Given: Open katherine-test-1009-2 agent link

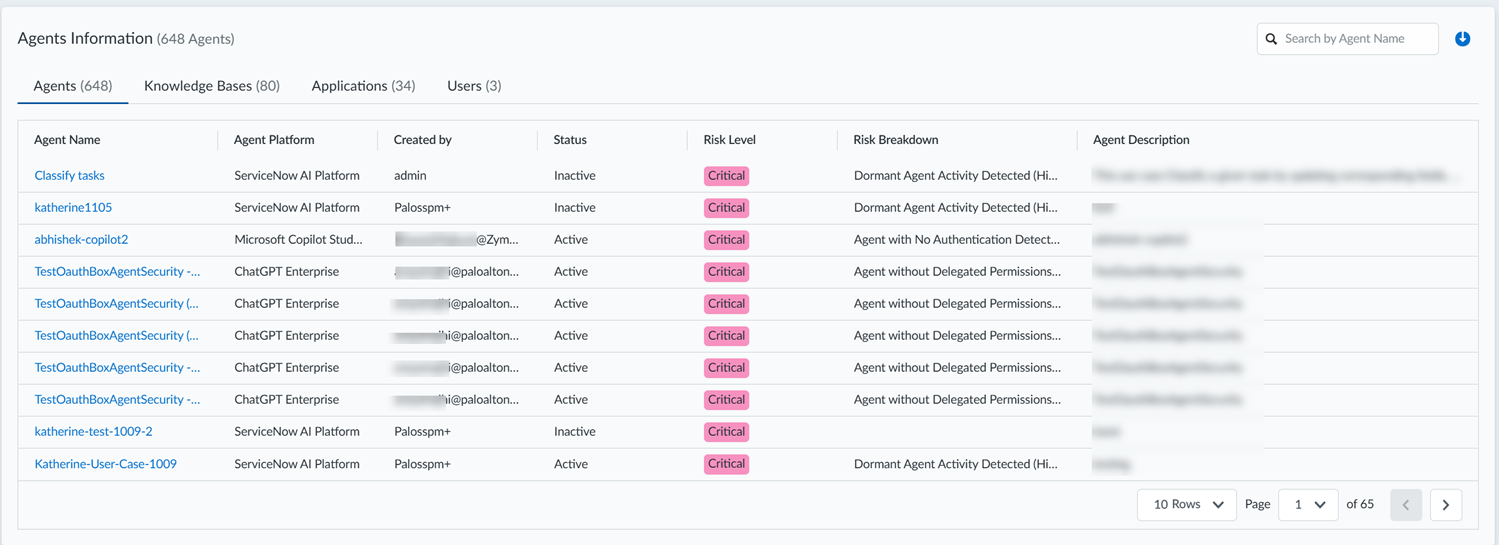Looking at the screenshot, I should pos(93,432).
